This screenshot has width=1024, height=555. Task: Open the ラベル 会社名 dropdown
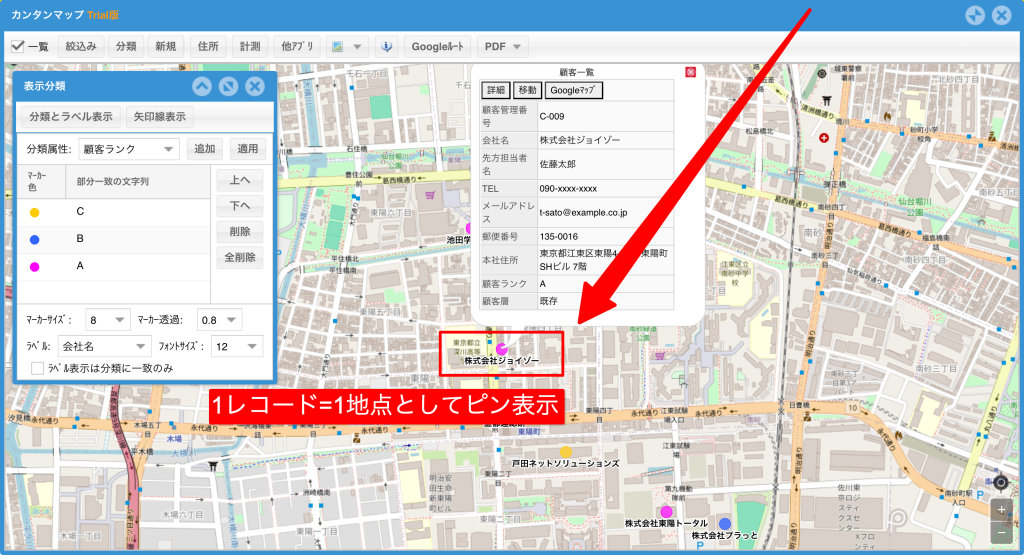(x=104, y=346)
